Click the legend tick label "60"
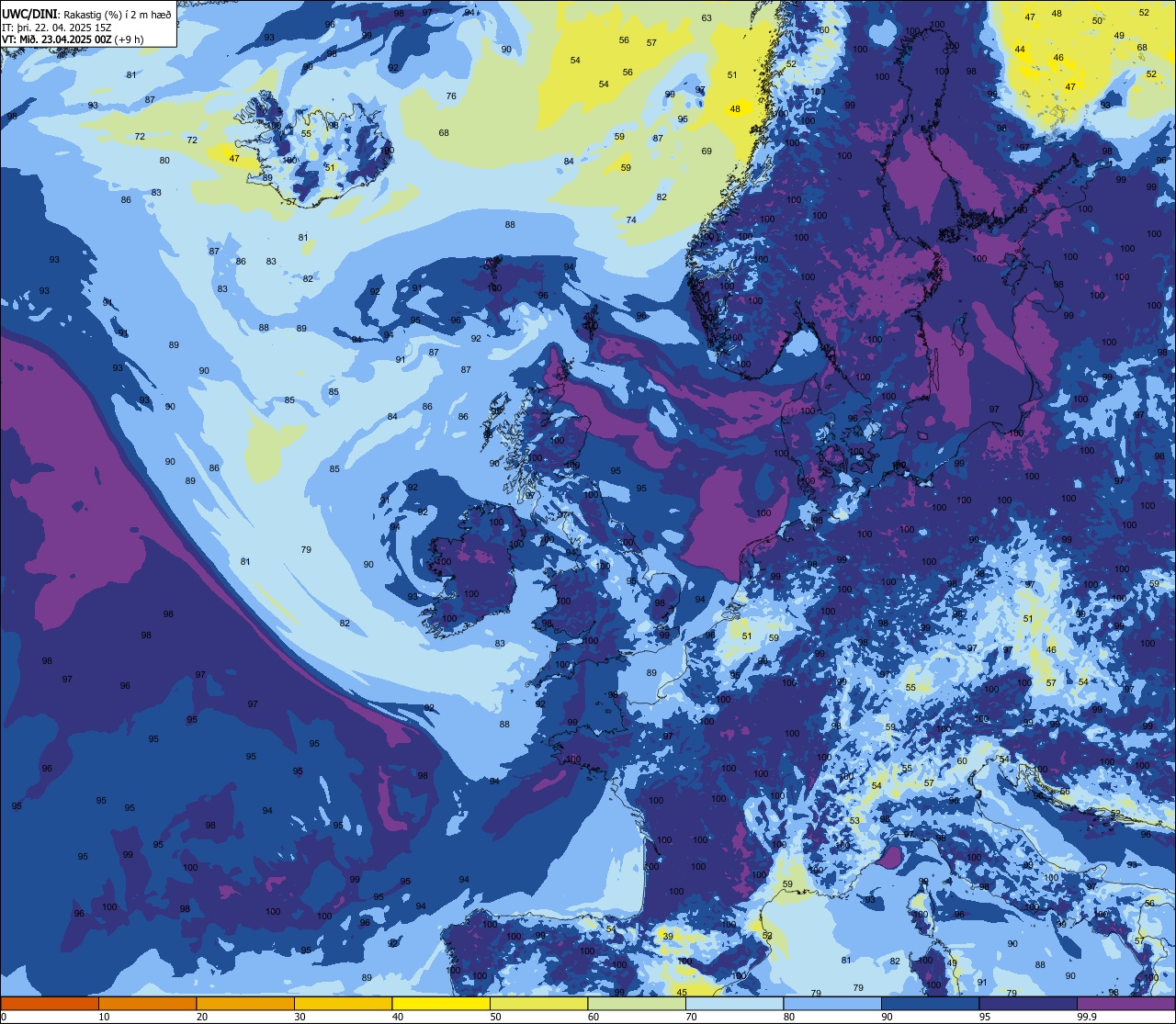 (x=594, y=1017)
